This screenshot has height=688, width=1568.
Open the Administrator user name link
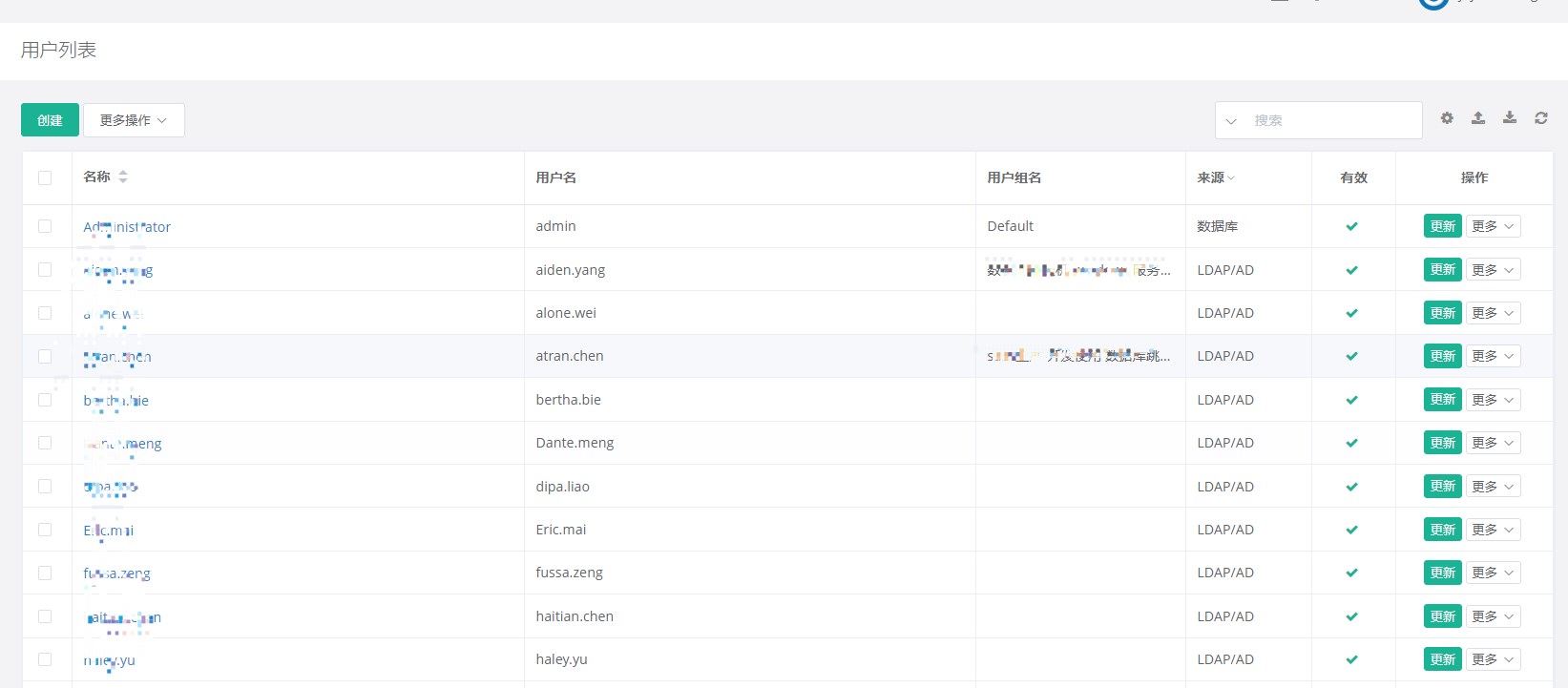(x=127, y=227)
